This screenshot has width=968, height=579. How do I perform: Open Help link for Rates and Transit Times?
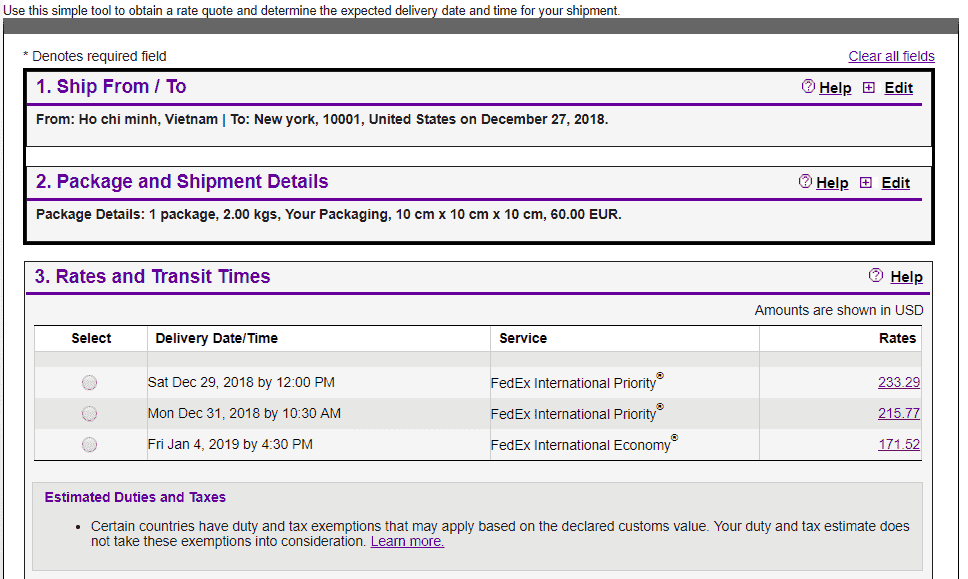[x=906, y=277]
